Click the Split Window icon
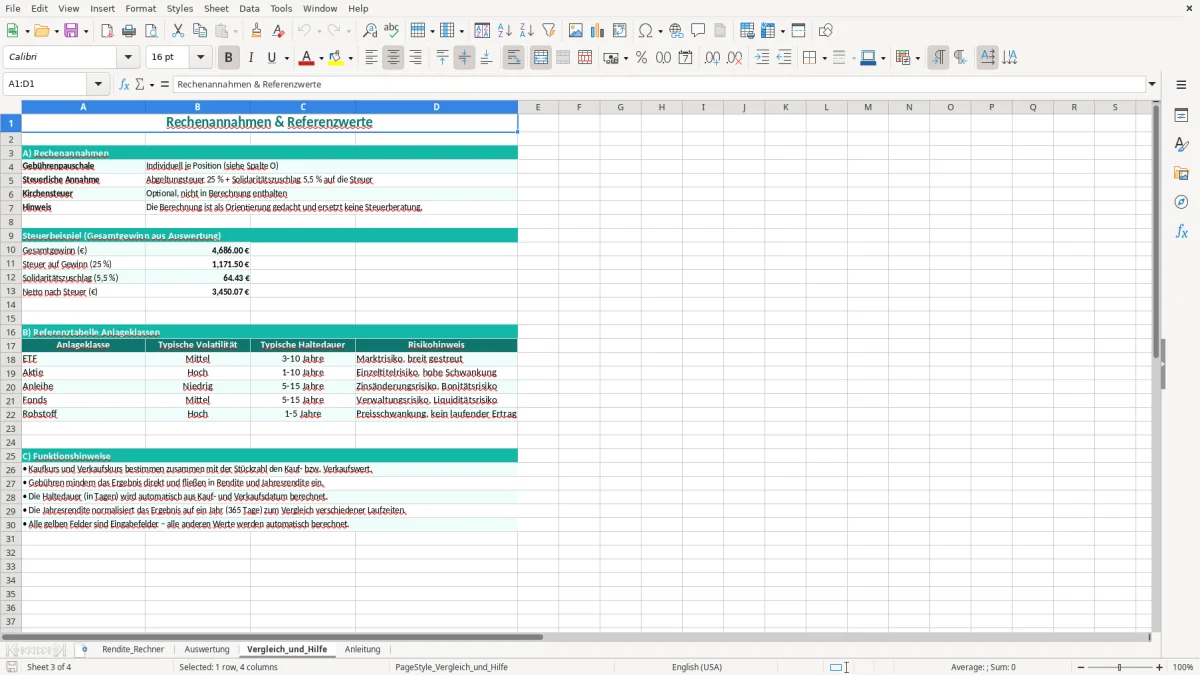1200x675 pixels. (798, 31)
